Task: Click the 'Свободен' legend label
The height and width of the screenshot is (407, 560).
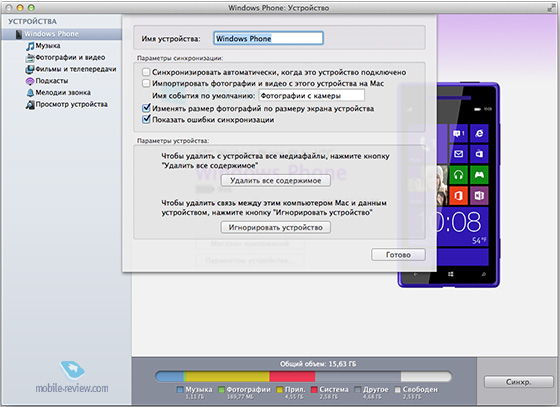Action: pyautogui.click(x=420, y=390)
